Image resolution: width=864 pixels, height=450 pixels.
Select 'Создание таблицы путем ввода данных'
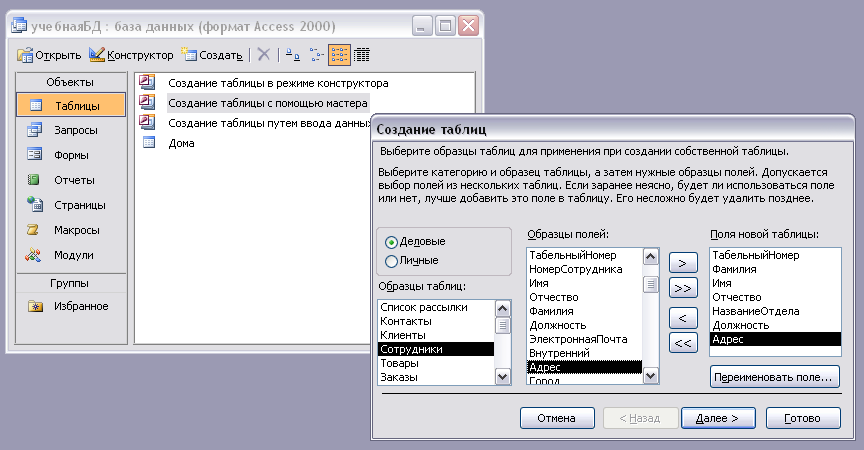tap(269, 123)
